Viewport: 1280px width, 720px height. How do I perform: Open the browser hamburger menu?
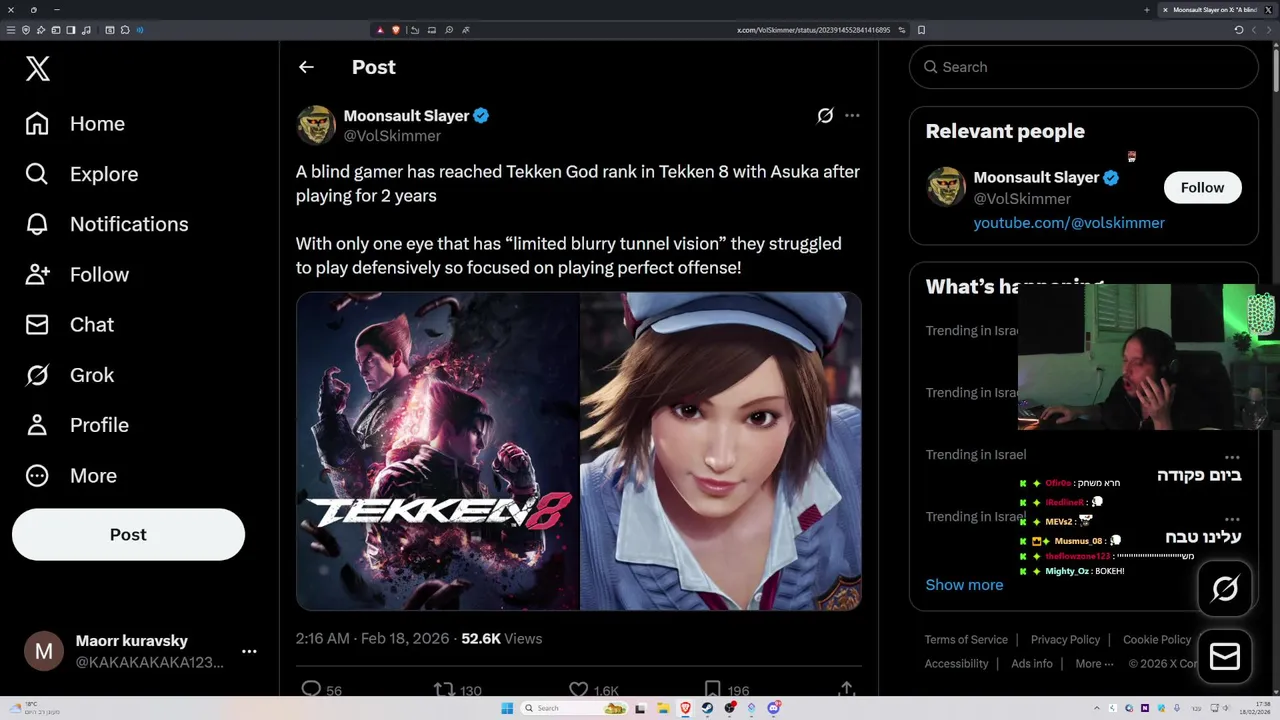(11, 30)
